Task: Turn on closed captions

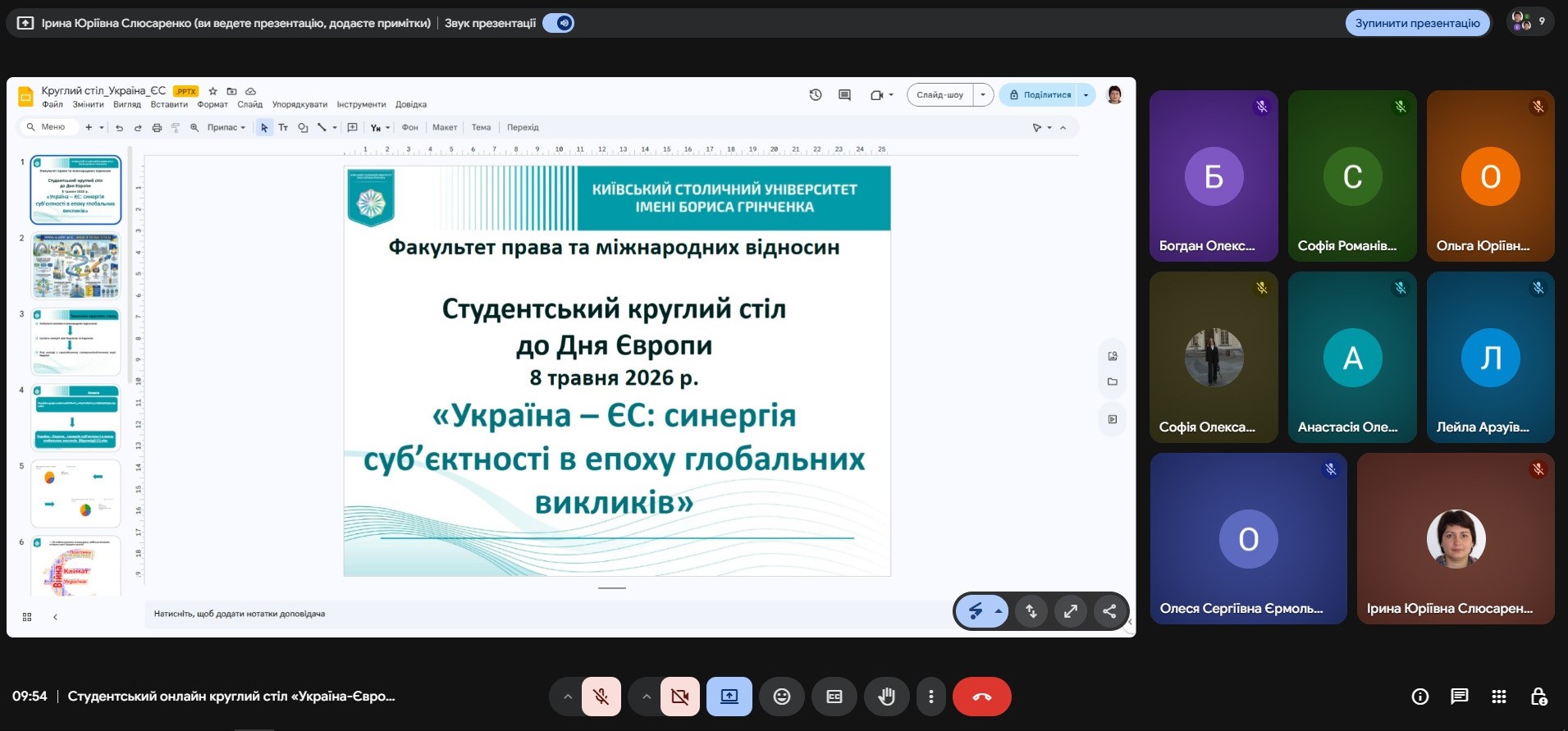Action: click(x=834, y=697)
